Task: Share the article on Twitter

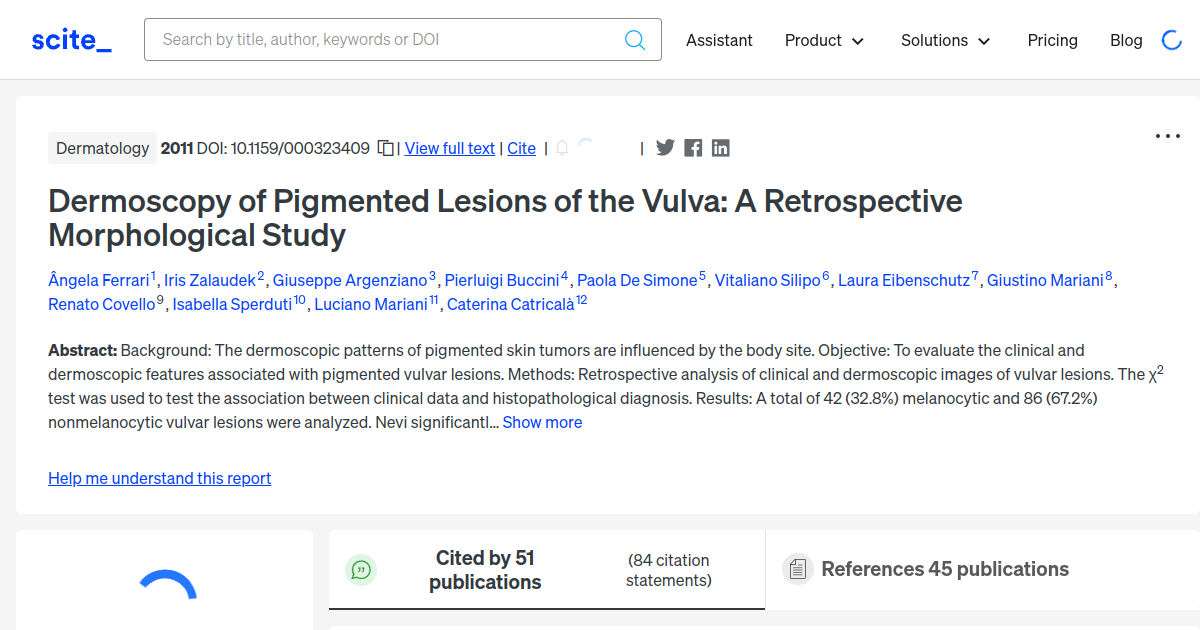Action: click(665, 147)
